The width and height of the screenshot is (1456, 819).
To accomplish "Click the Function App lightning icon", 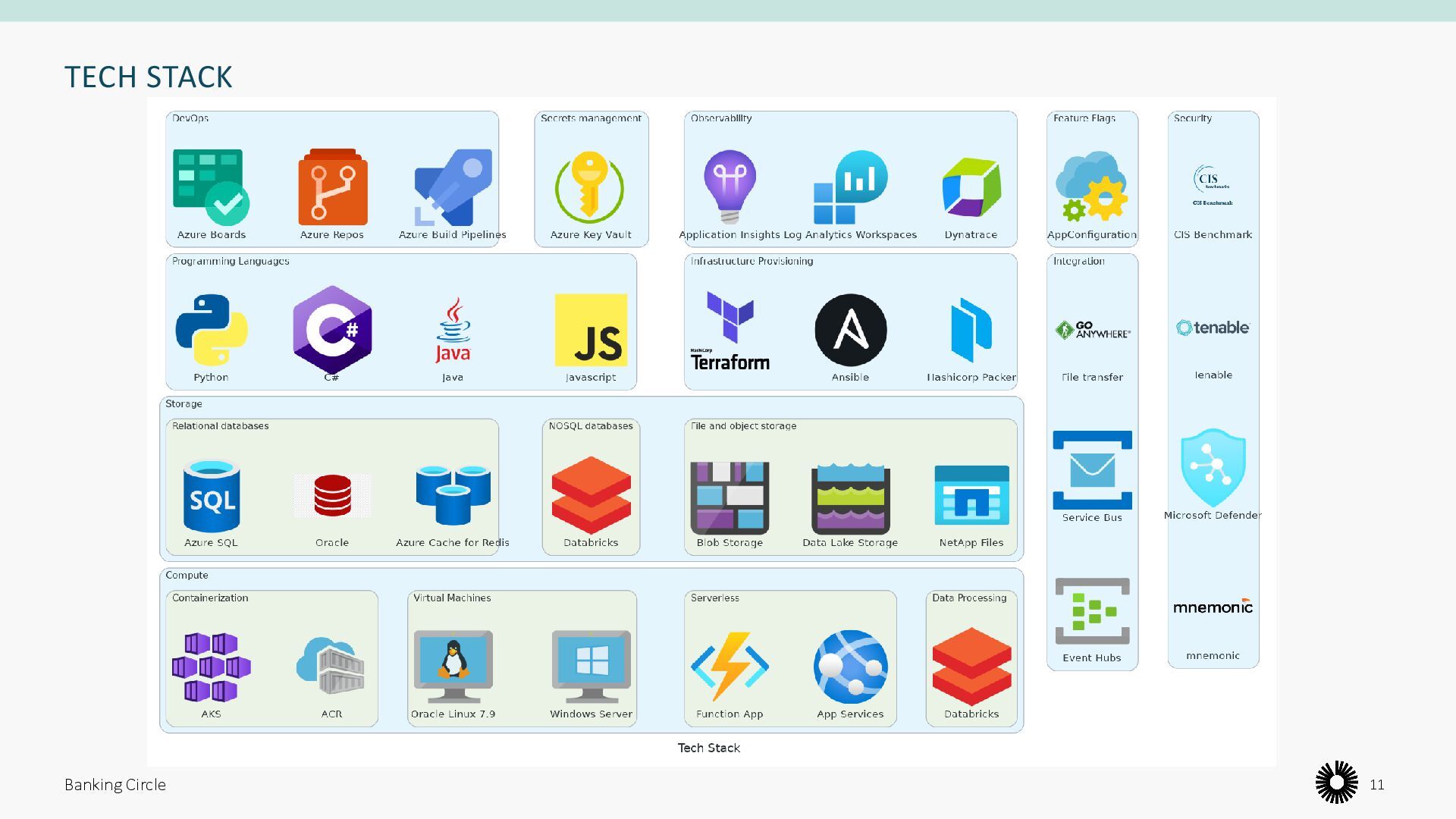I will pos(730,667).
